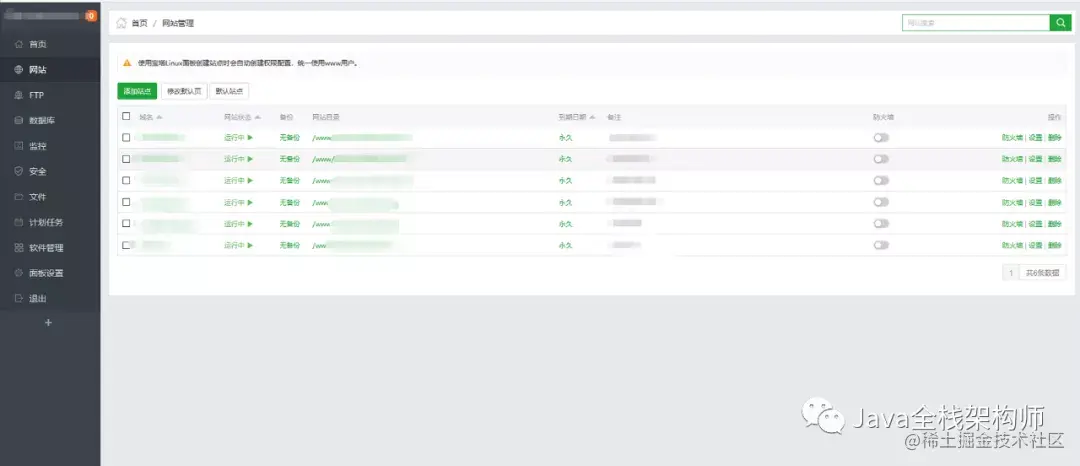Click the plus icon below the sidebar
Viewport: 1080px width, 466px height.
[48, 322]
